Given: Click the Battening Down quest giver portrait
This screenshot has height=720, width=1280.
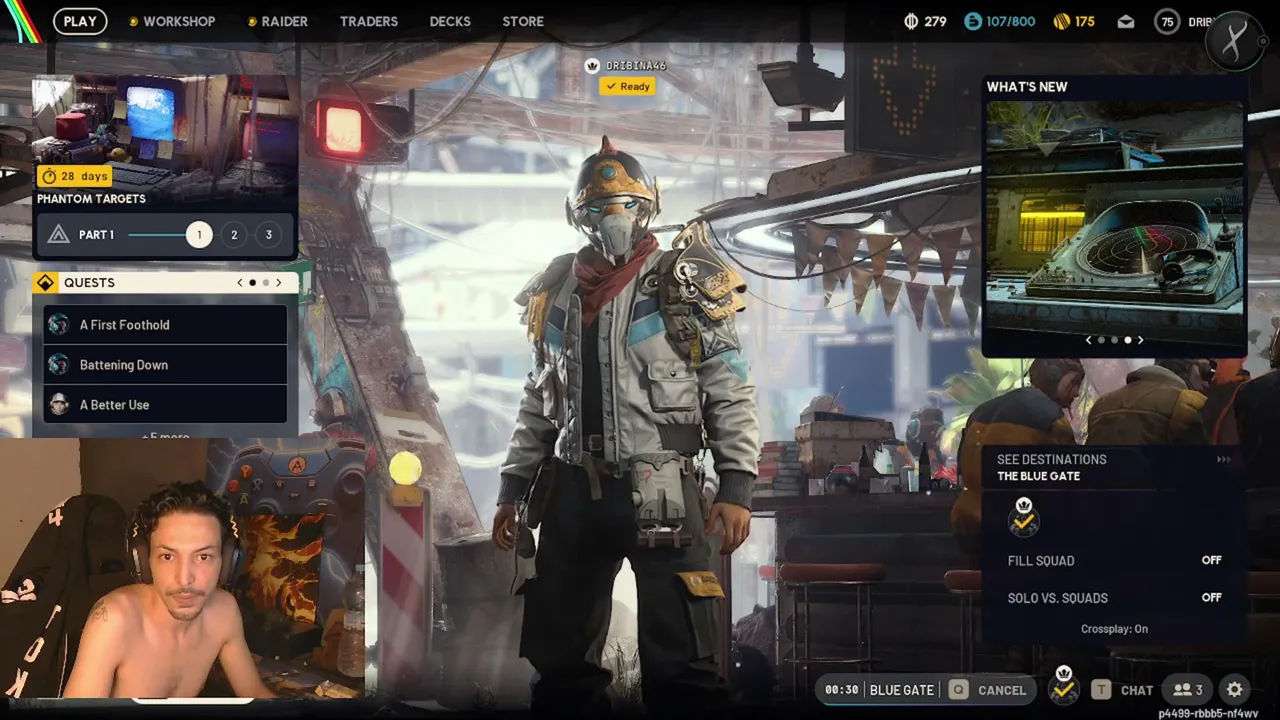Looking at the screenshot, I should 59,365.
